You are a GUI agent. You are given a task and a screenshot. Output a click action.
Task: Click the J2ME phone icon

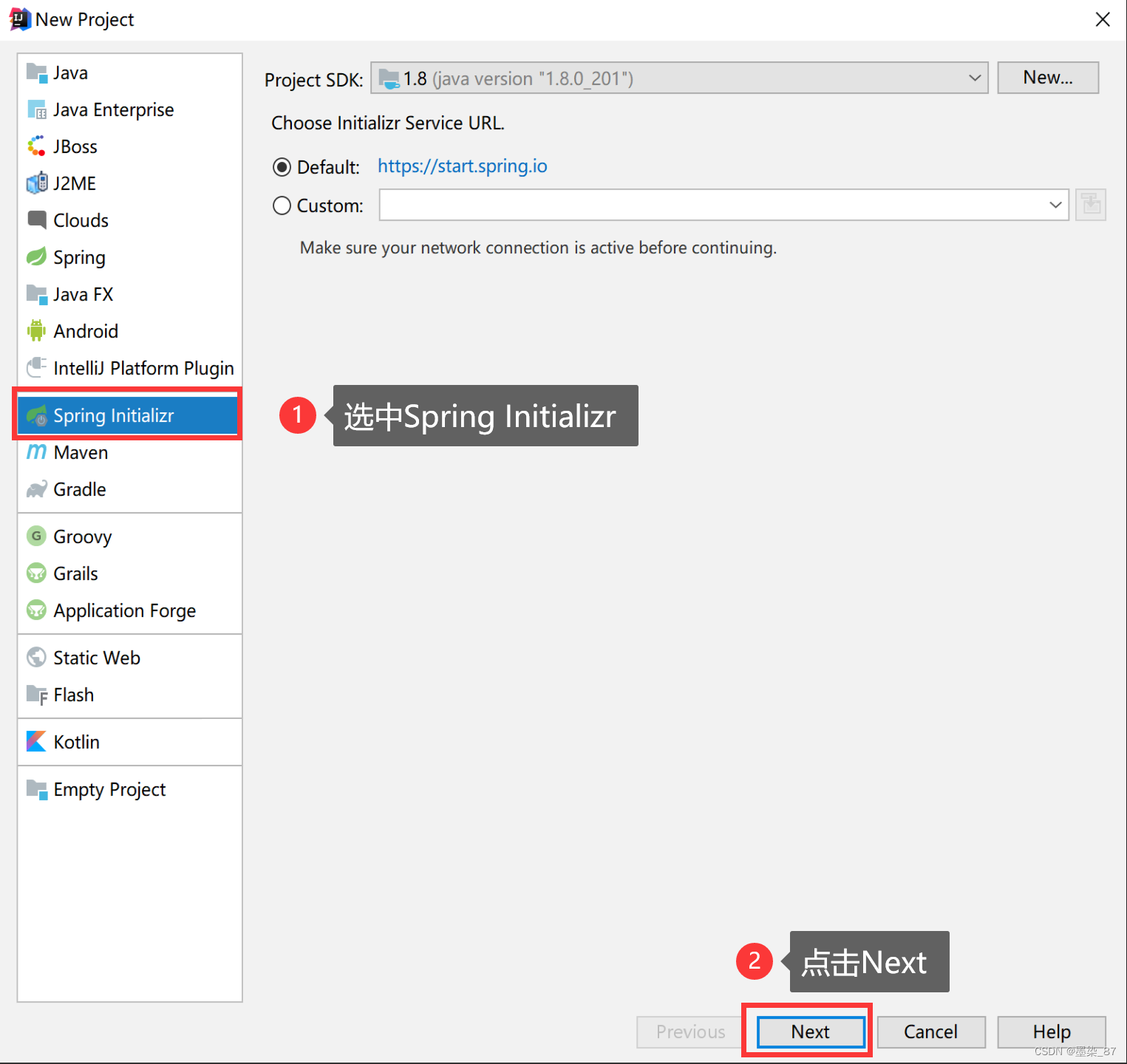tap(36, 183)
